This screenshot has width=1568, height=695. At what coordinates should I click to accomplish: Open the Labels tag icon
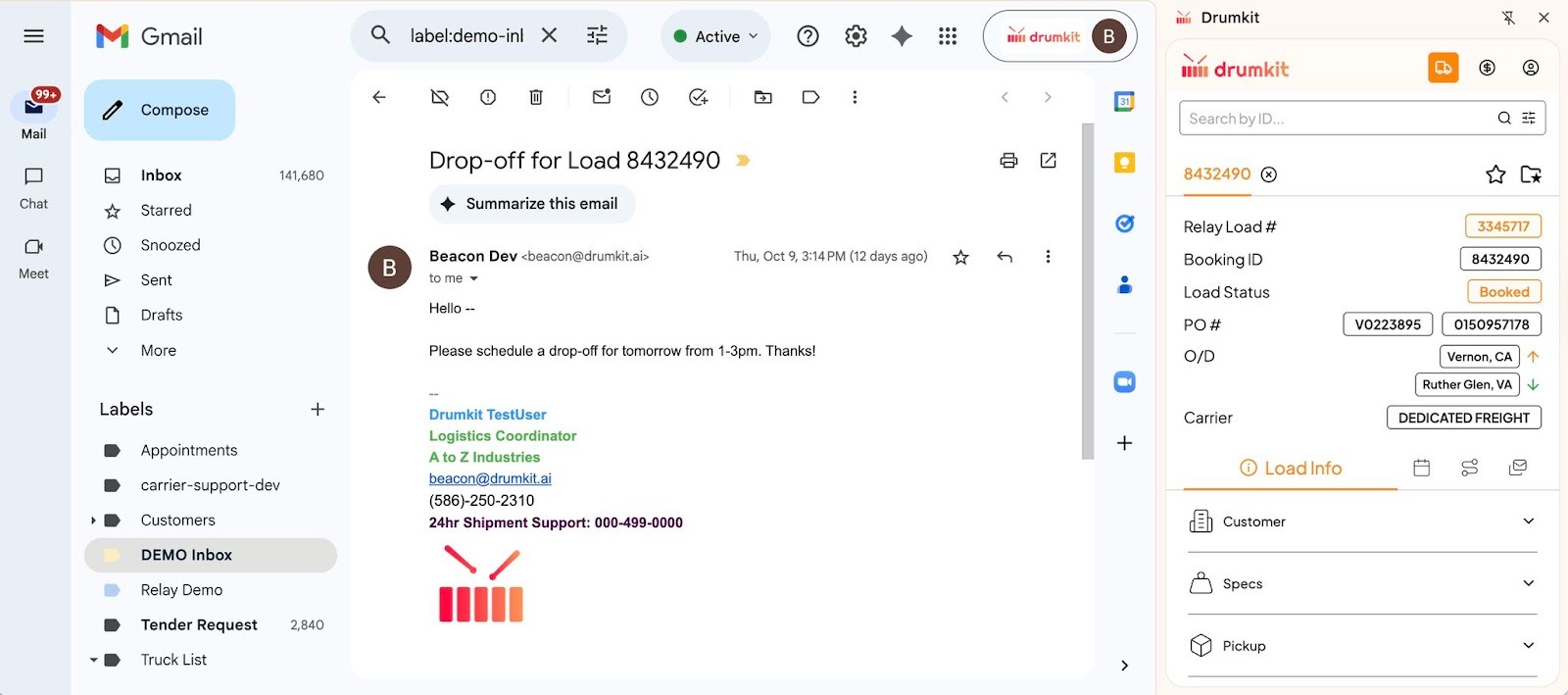click(x=810, y=97)
